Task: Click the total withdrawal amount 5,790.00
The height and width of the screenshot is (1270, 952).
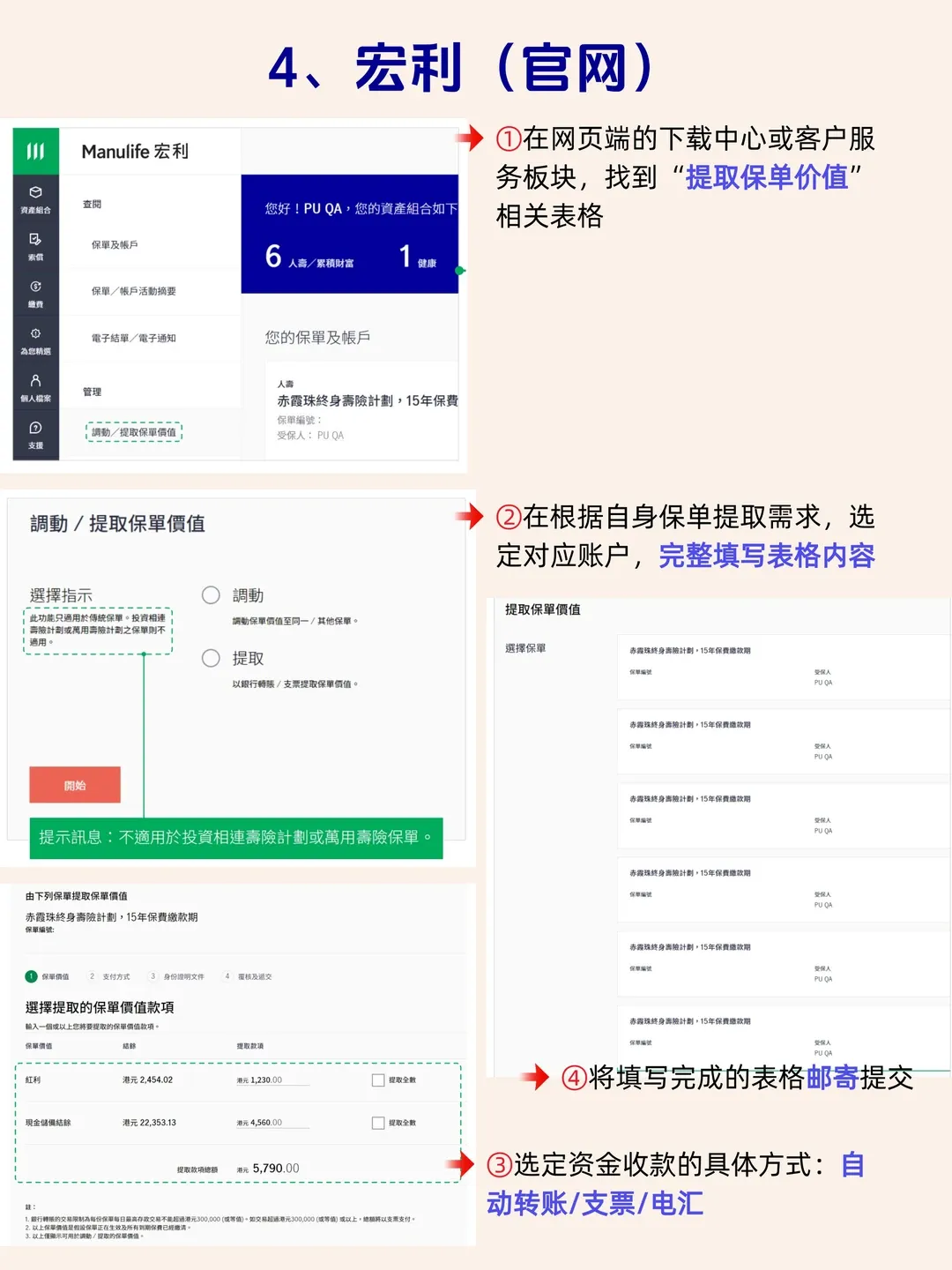Action: [x=275, y=1169]
